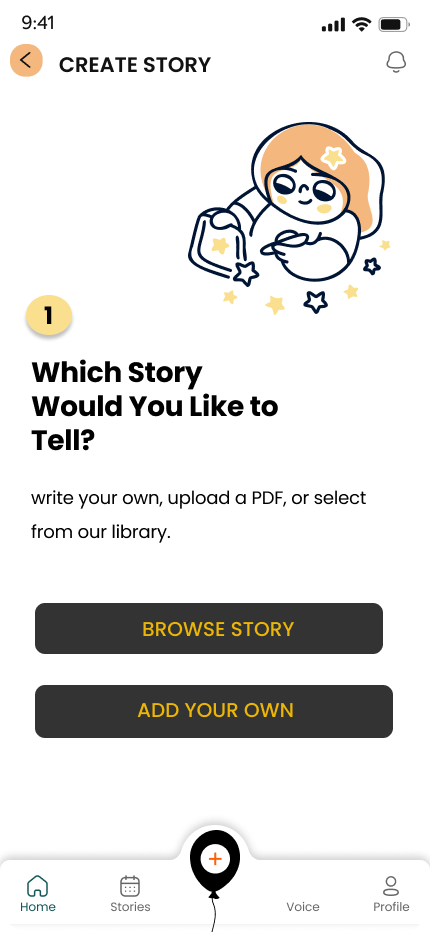This screenshot has height=932, width=430.
Task: Open the Voice tab
Action: click(x=303, y=907)
